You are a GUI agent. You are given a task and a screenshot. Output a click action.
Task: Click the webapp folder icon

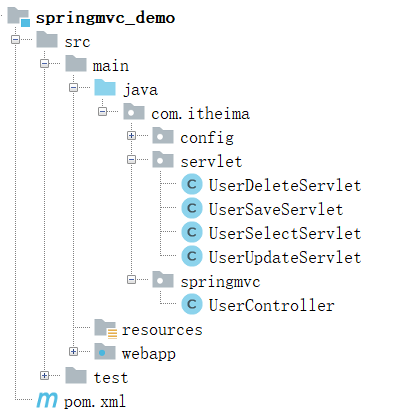tap(105, 351)
